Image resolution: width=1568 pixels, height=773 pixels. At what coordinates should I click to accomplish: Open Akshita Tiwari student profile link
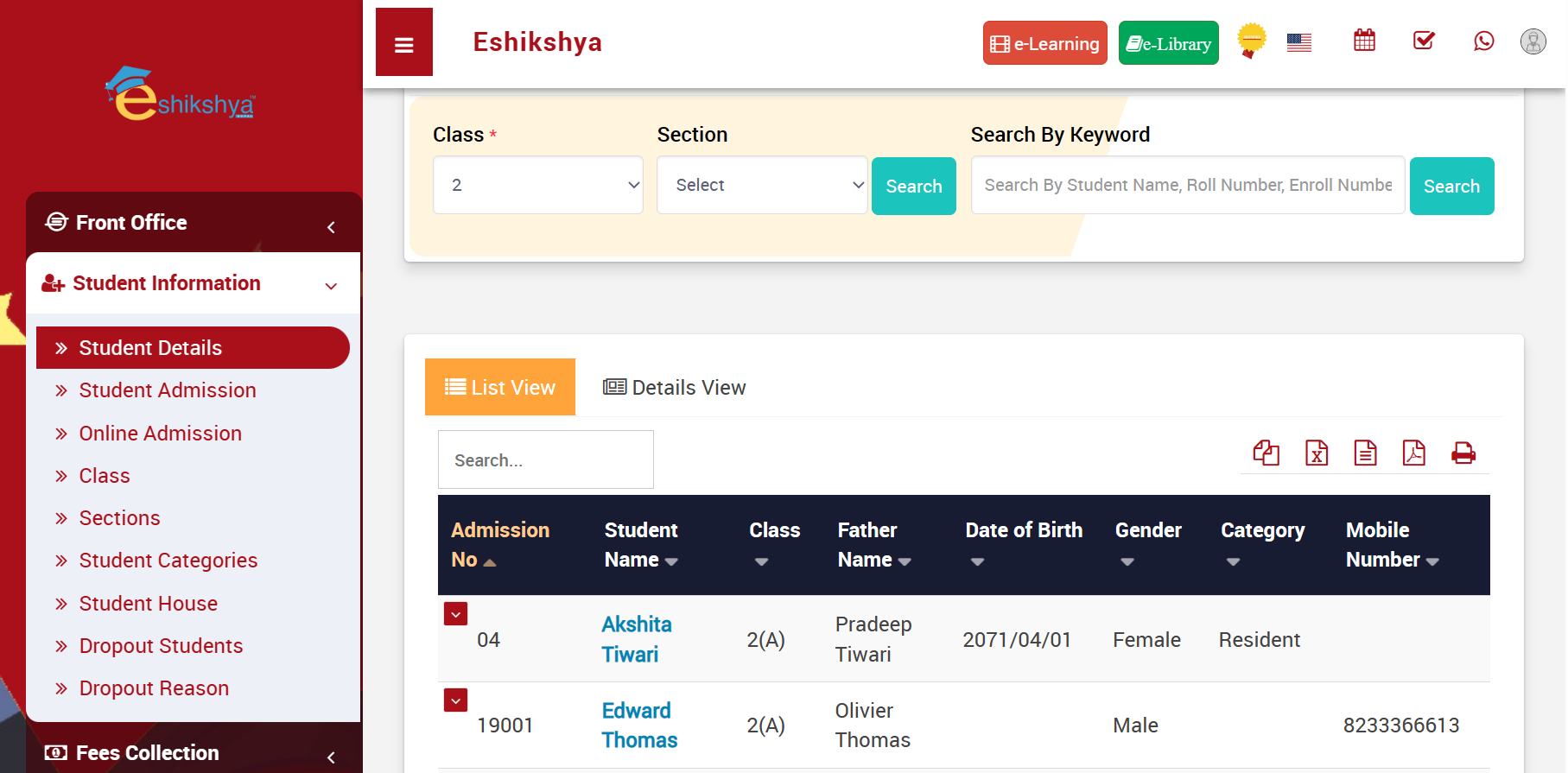(637, 639)
